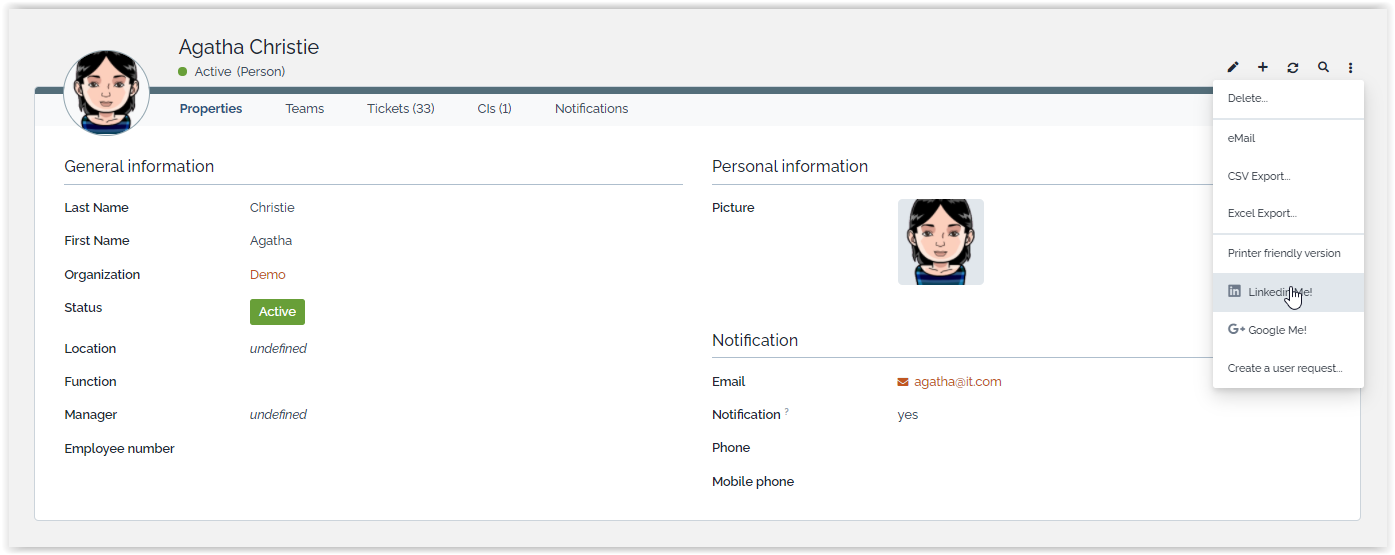Image resolution: width=1395 pixels, height=555 pixels.
Task: Choose eMail in the actions menu
Action: pyautogui.click(x=1241, y=139)
